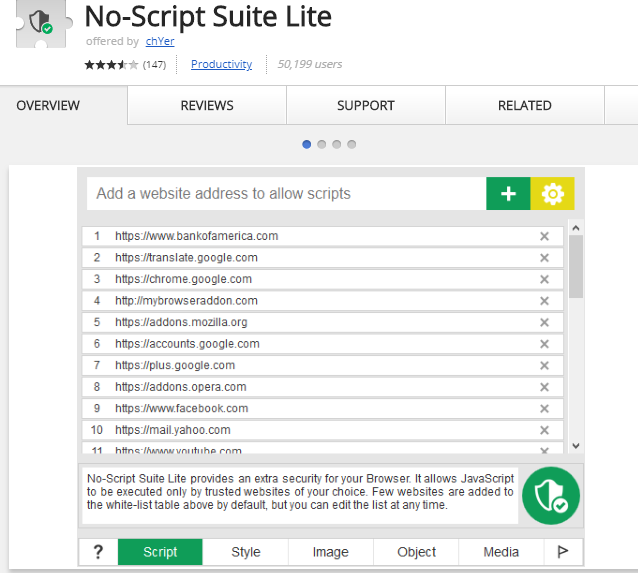Switch to the Support tab
Screen dimensions: 638x573
click(366, 105)
